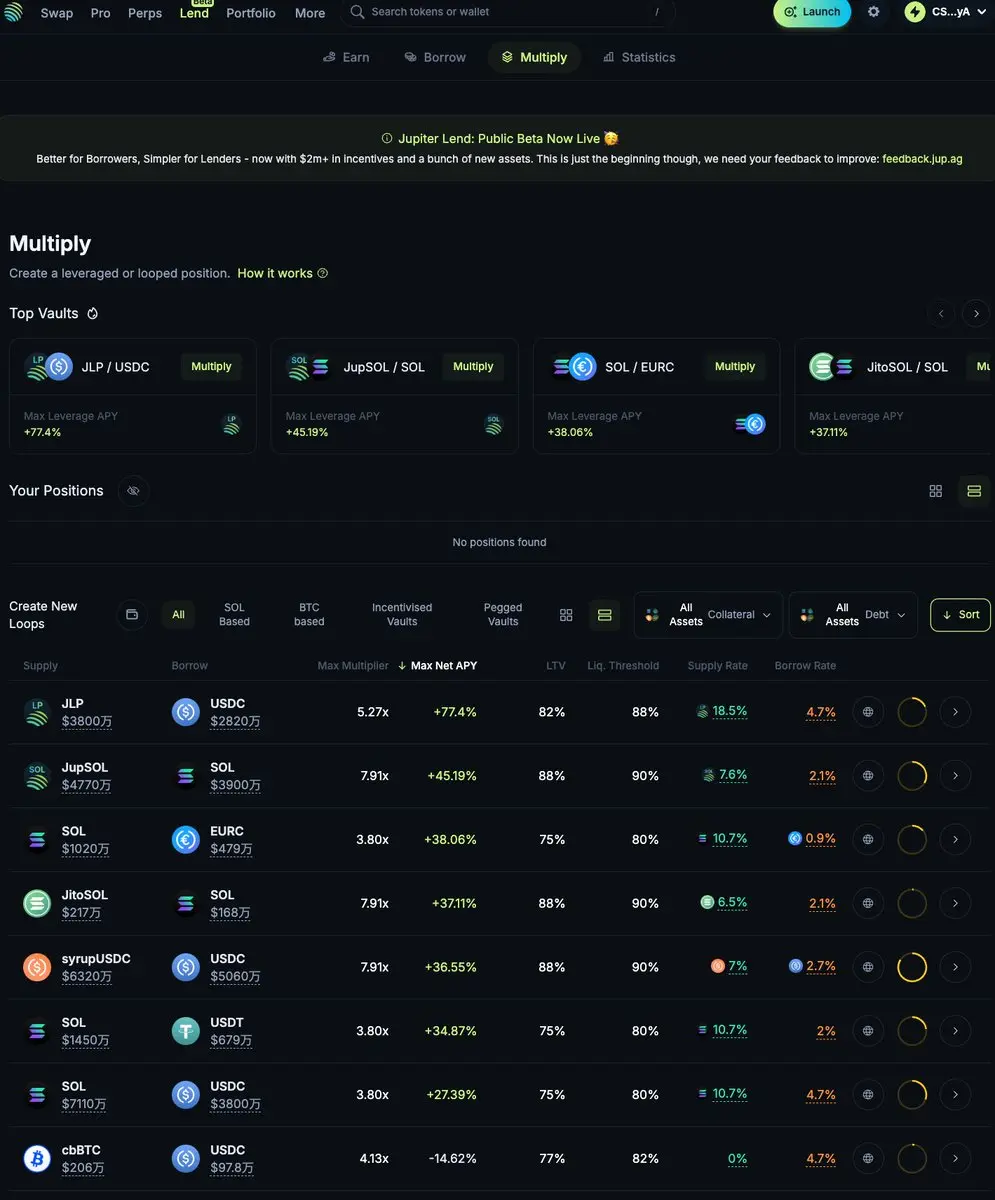
Task: Expand the cbBTC / USDC row arrow
Action: tap(956, 1158)
